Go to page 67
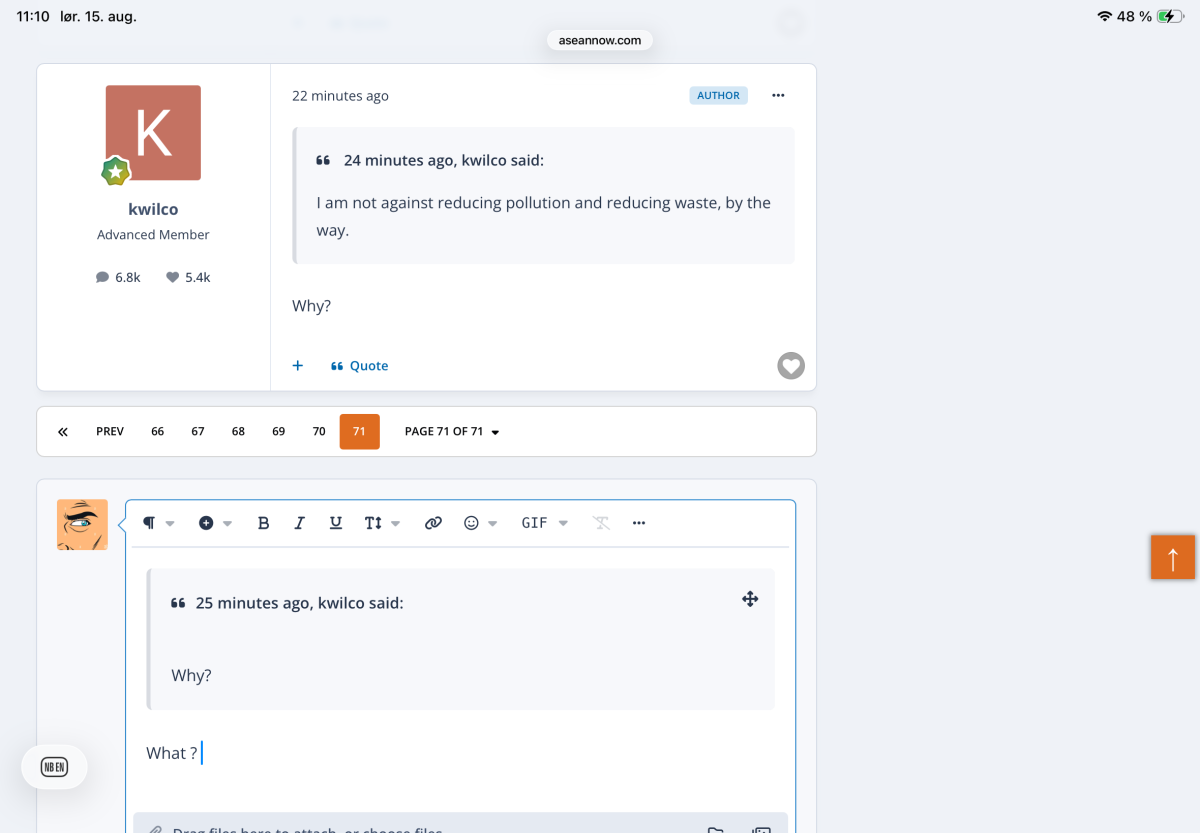Viewport: 1200px width, 833px height. click(198, 432)
